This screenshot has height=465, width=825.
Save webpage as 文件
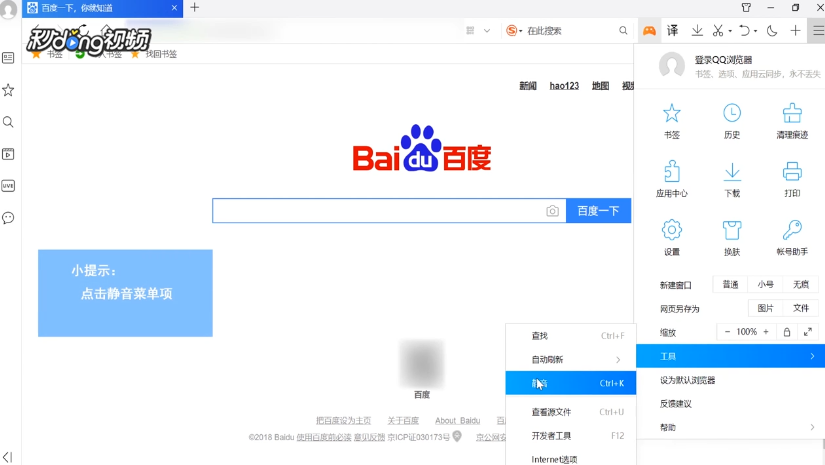tap(801, 308)
